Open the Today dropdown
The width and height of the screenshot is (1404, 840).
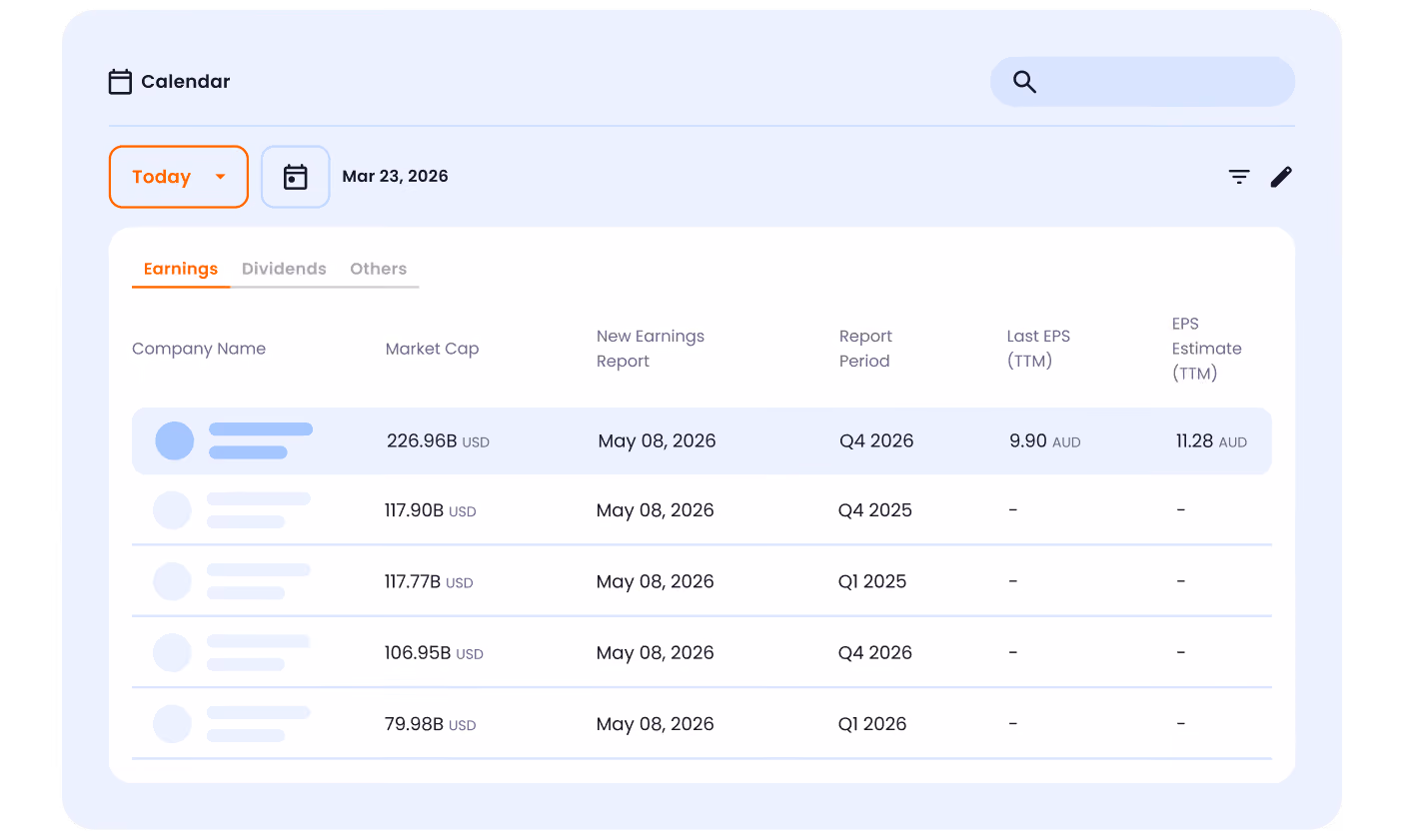[x=179, y=177]
